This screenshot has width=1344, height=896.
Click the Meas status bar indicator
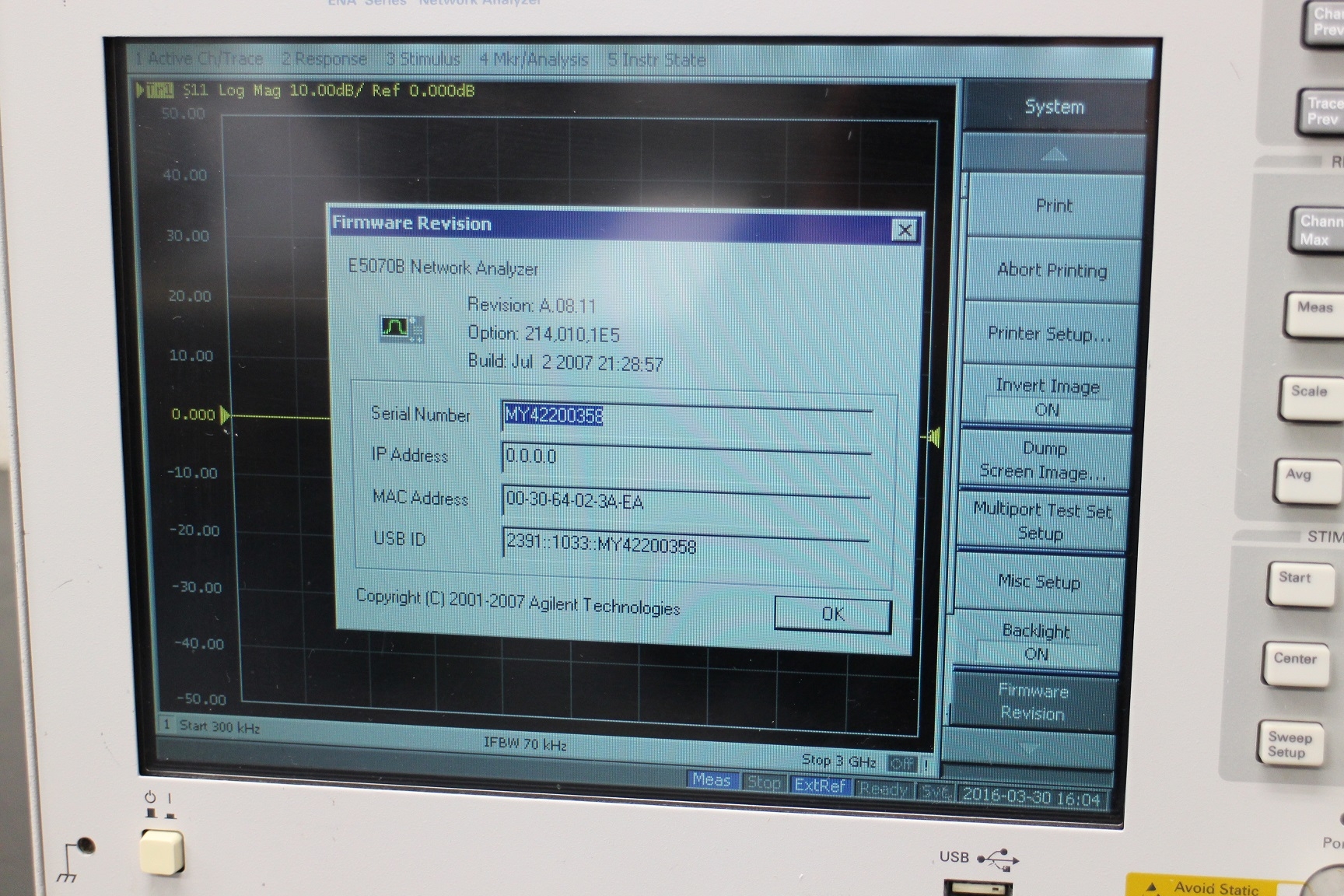coord(712,780)
